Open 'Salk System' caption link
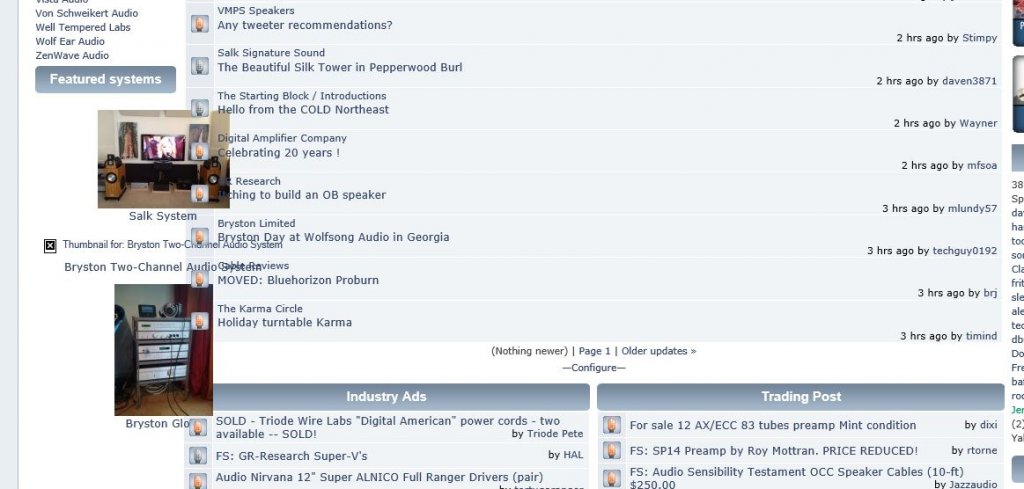 163,216
